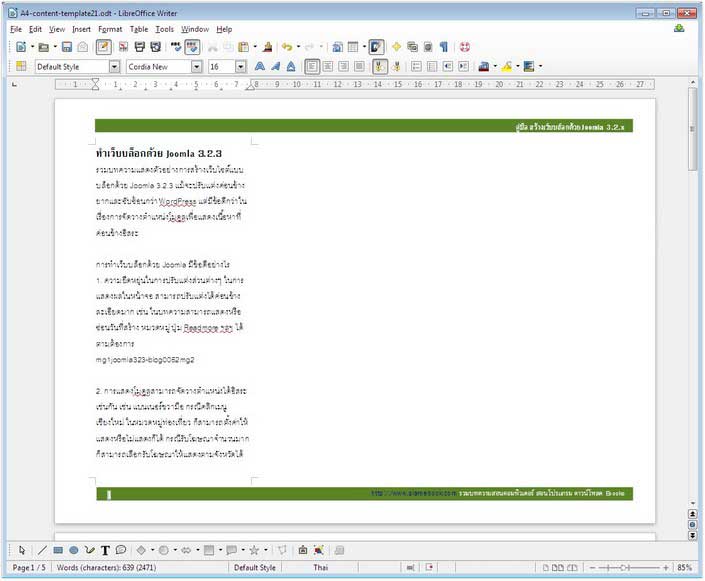
Task: Toggle Edit File mode button
Action: [x=104, y=47]
